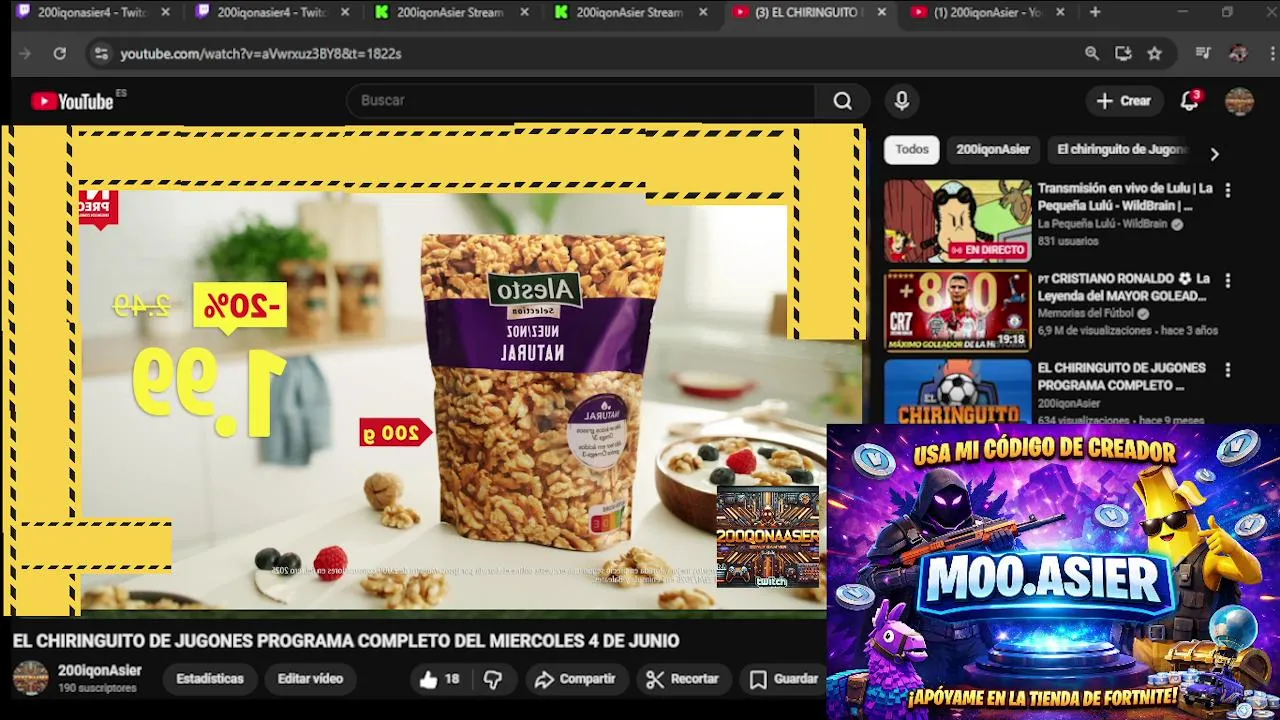Reload the page with refresh icon
This screenshot has width=1280, height=720.
pyautogui.click(x=60, y=54)
